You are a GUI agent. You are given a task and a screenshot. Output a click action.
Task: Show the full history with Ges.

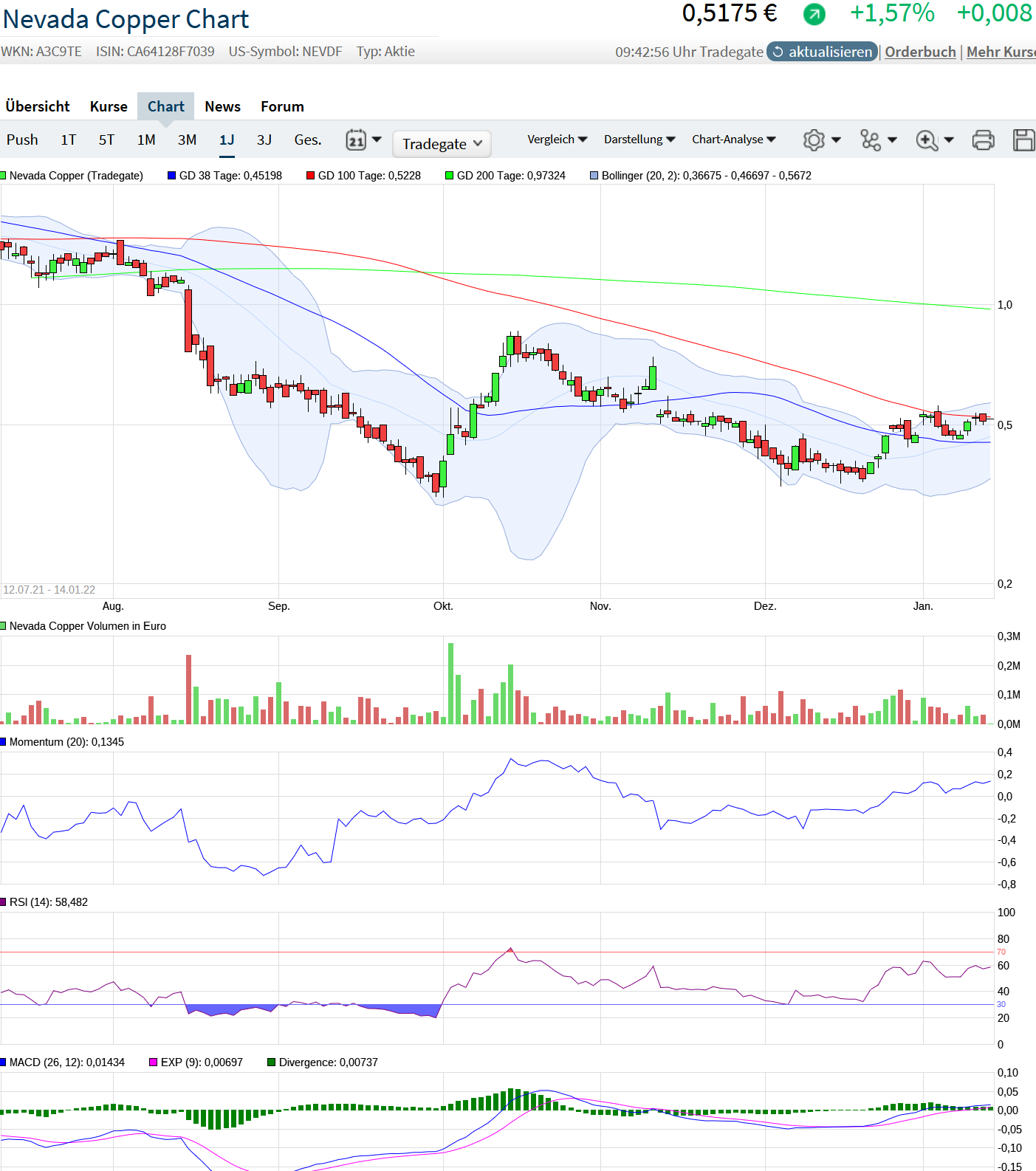[308, 140]
